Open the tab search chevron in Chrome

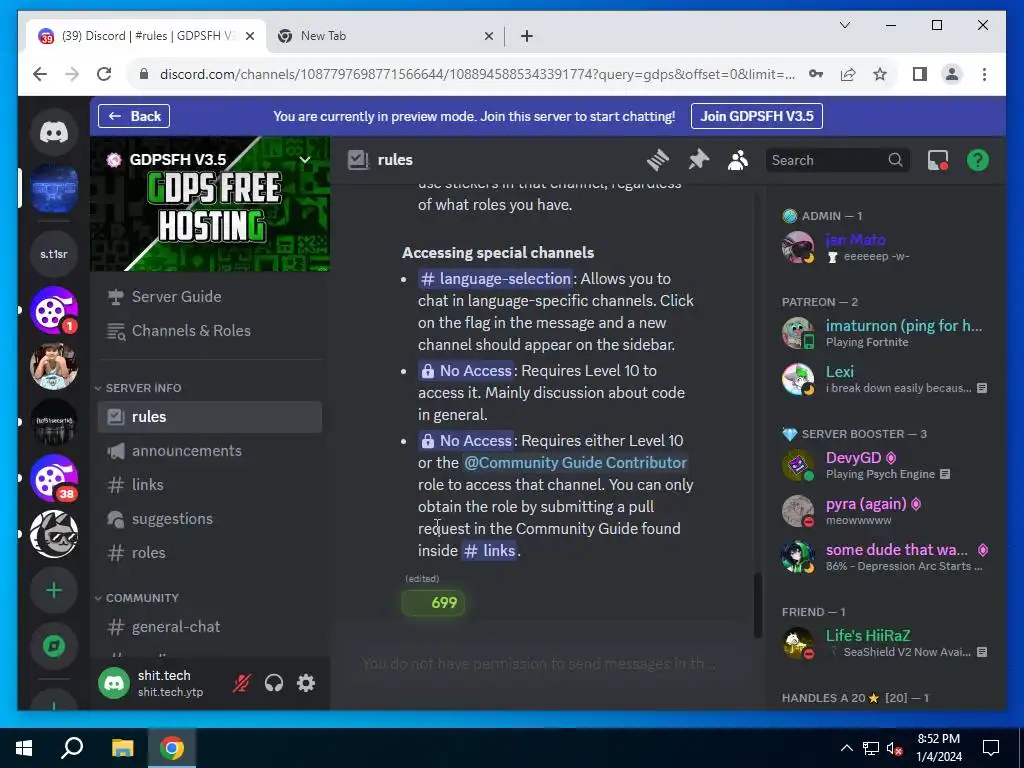[844, 25]
